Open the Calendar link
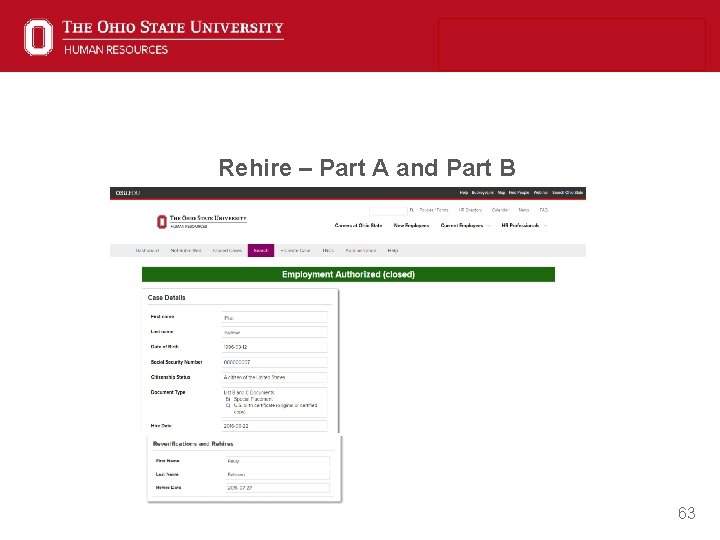 tap(500, 210)
